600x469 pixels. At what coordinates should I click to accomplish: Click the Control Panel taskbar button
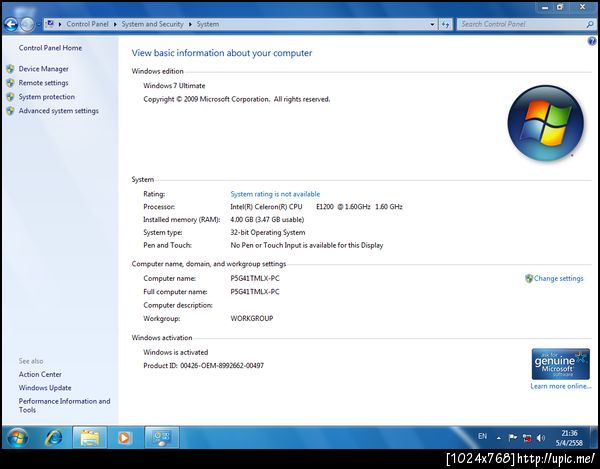coord(161,437)
